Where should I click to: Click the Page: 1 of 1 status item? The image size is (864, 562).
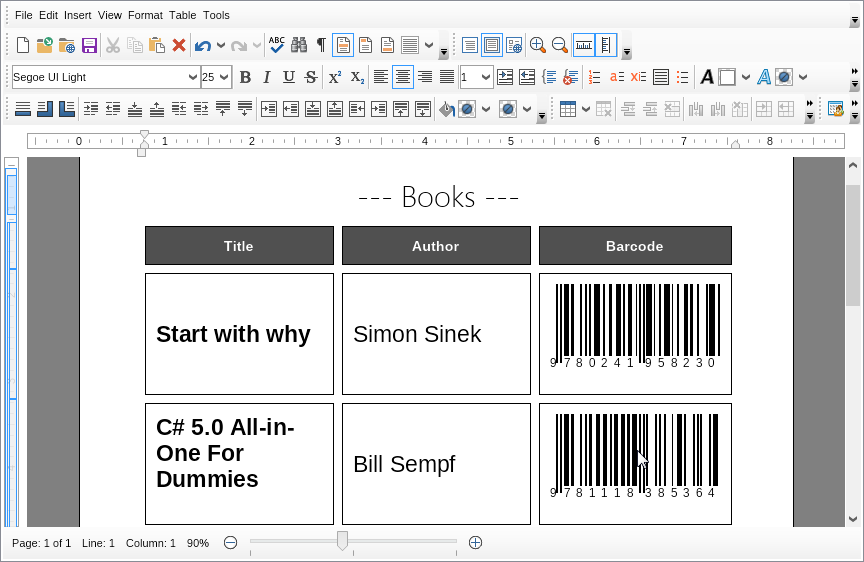click(x=42, y=543)
